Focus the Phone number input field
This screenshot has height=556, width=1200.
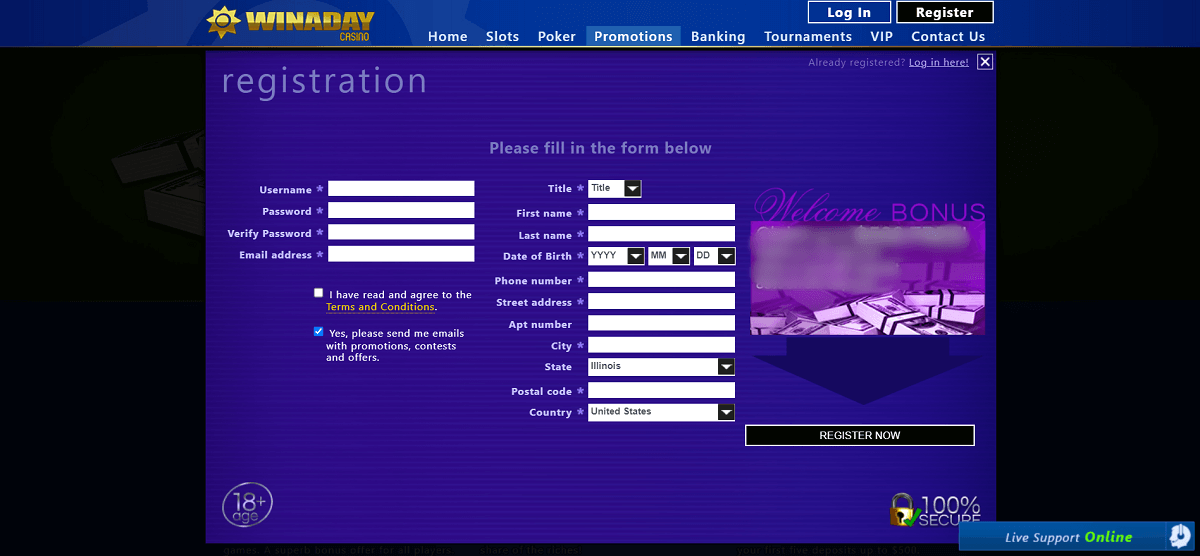click(x=661, y=280)
